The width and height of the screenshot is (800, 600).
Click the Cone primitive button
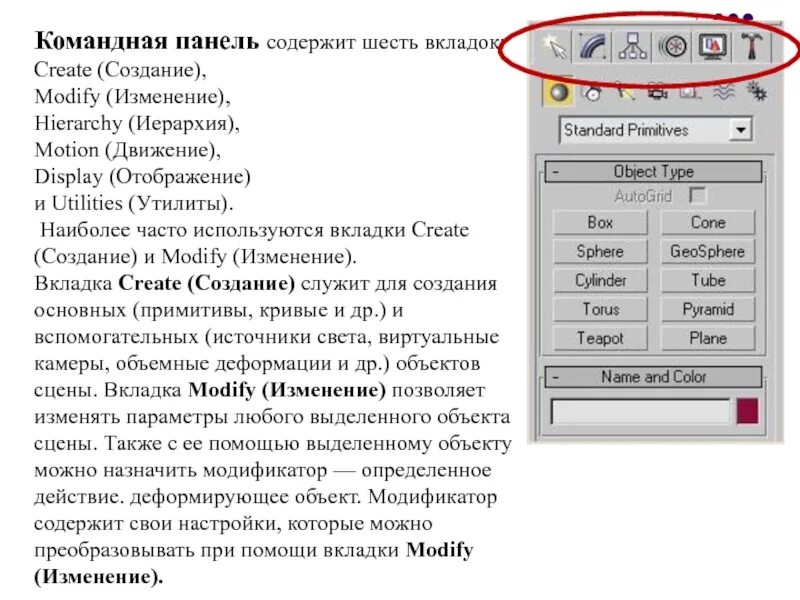pos(708,223)
